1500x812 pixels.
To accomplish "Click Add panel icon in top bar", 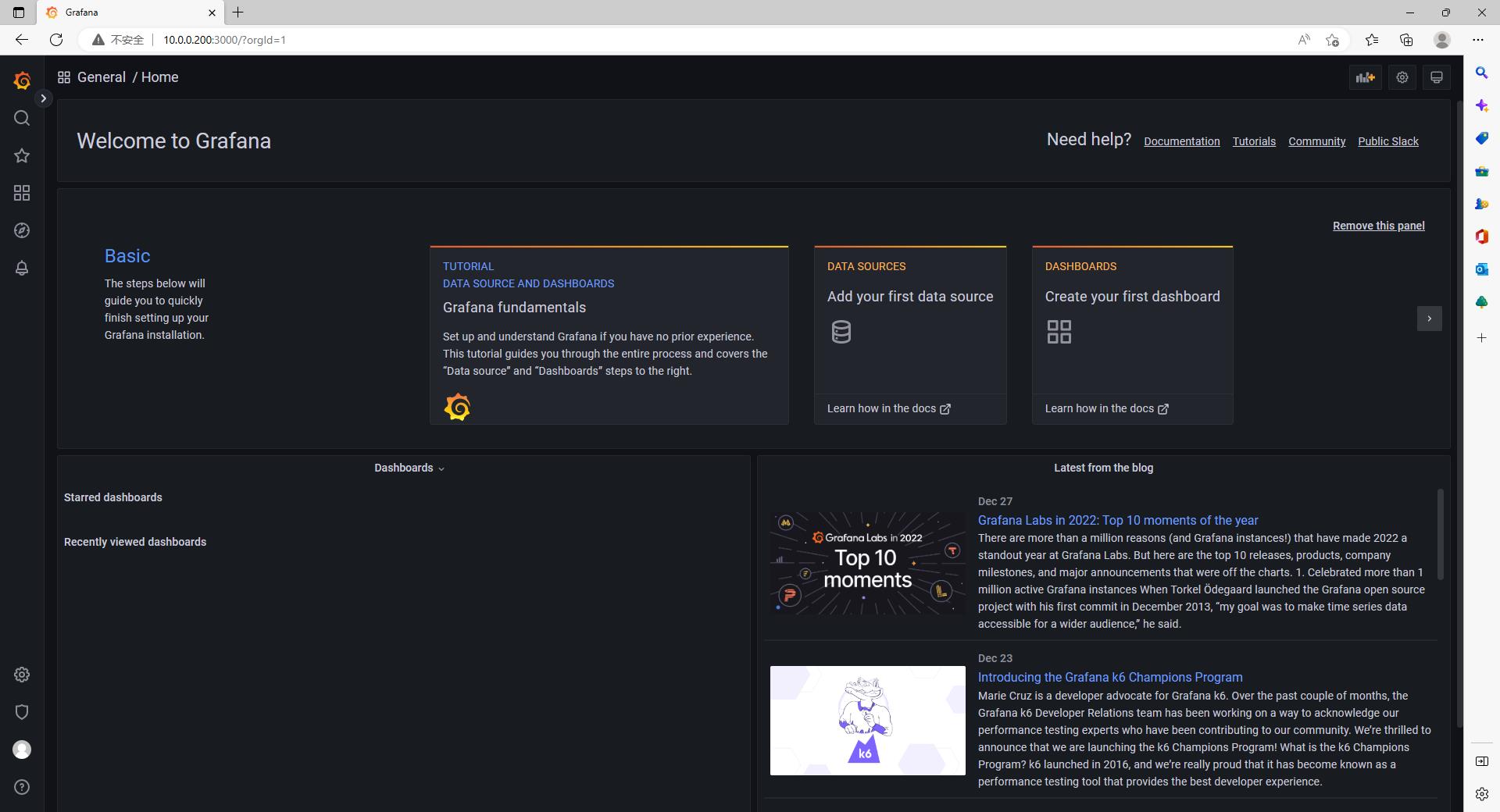I will coord(1365,77).
